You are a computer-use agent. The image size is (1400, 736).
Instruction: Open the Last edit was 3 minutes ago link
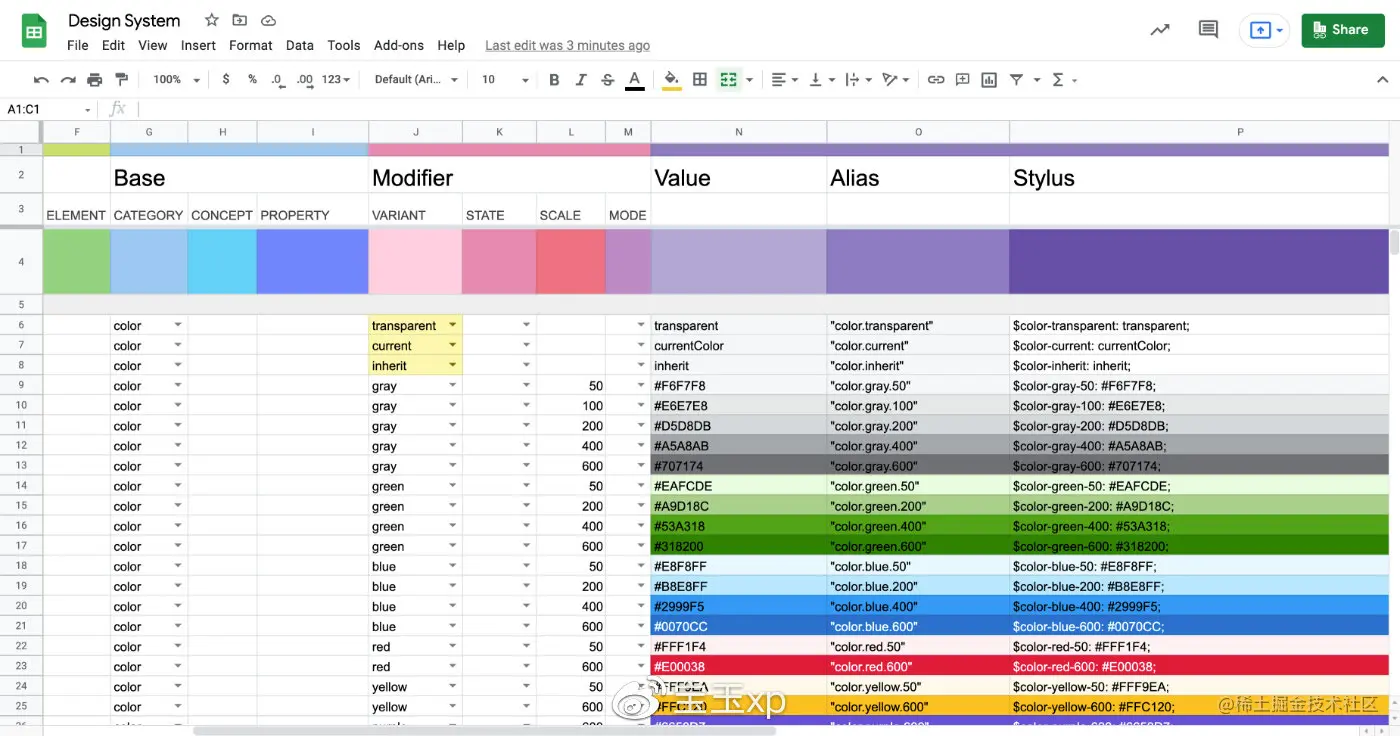[567, 45]
